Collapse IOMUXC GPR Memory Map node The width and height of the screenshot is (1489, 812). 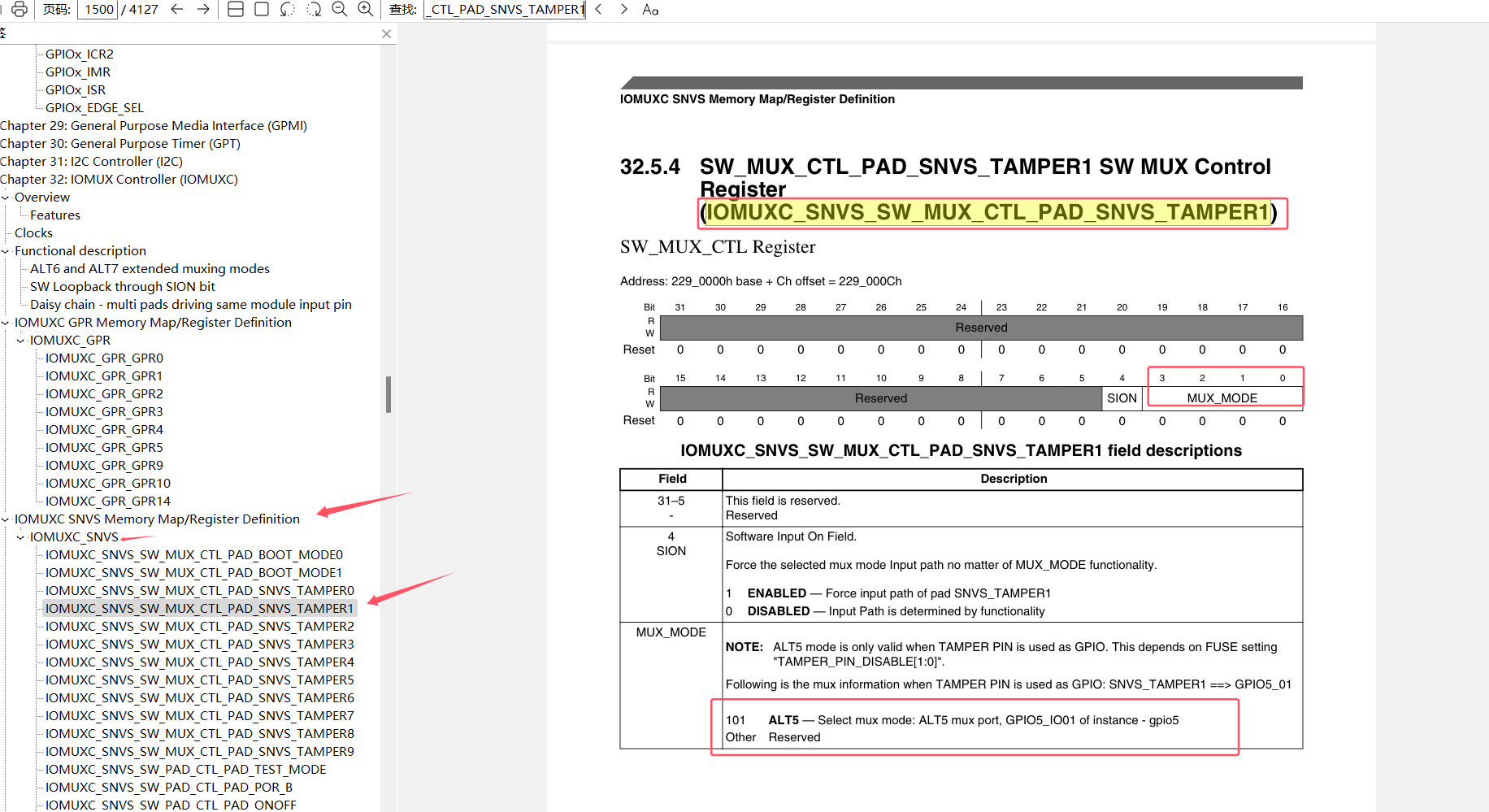[x=6, y=323]
